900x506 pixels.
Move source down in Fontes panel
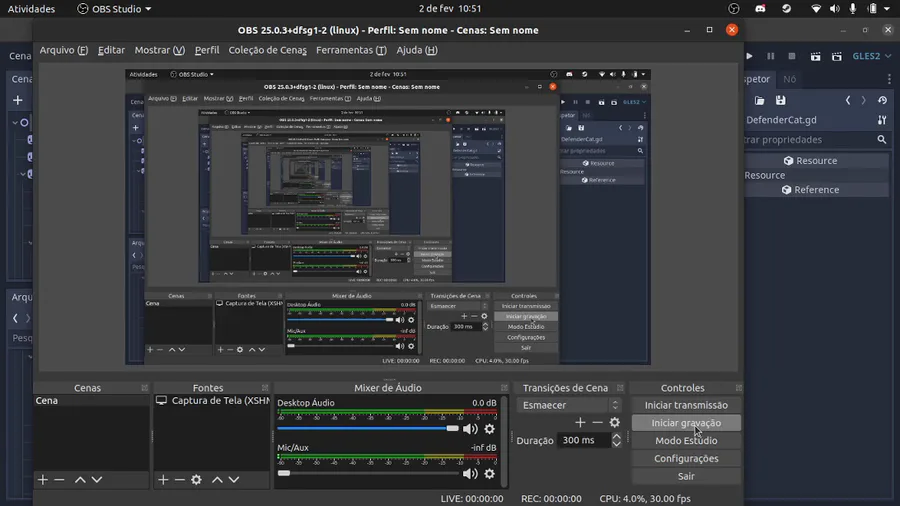pyautogui.click(x=234, y=480)
